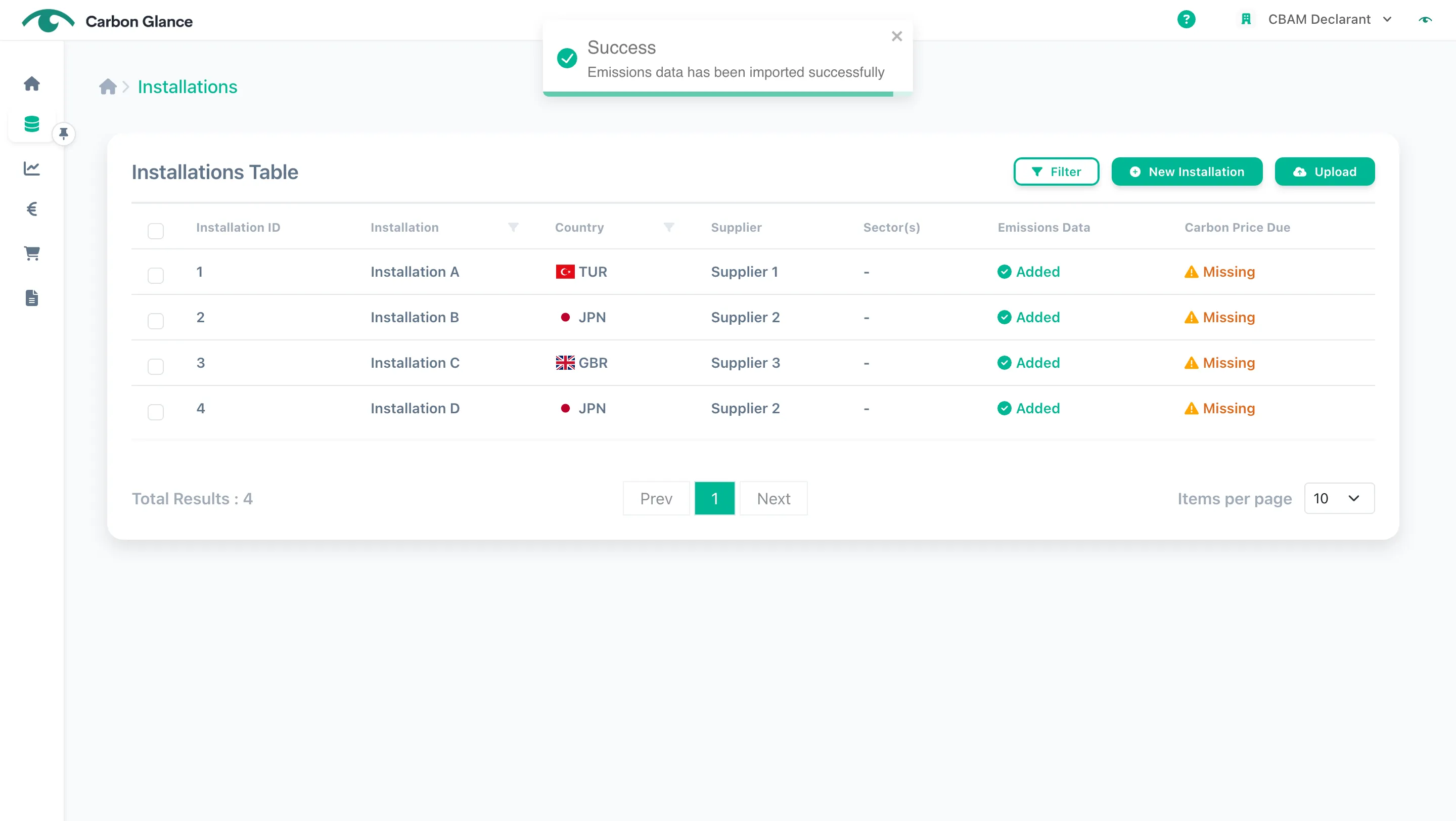
Task: Open the Installations database icon in sidebar
Action: (x=32, y=124)
